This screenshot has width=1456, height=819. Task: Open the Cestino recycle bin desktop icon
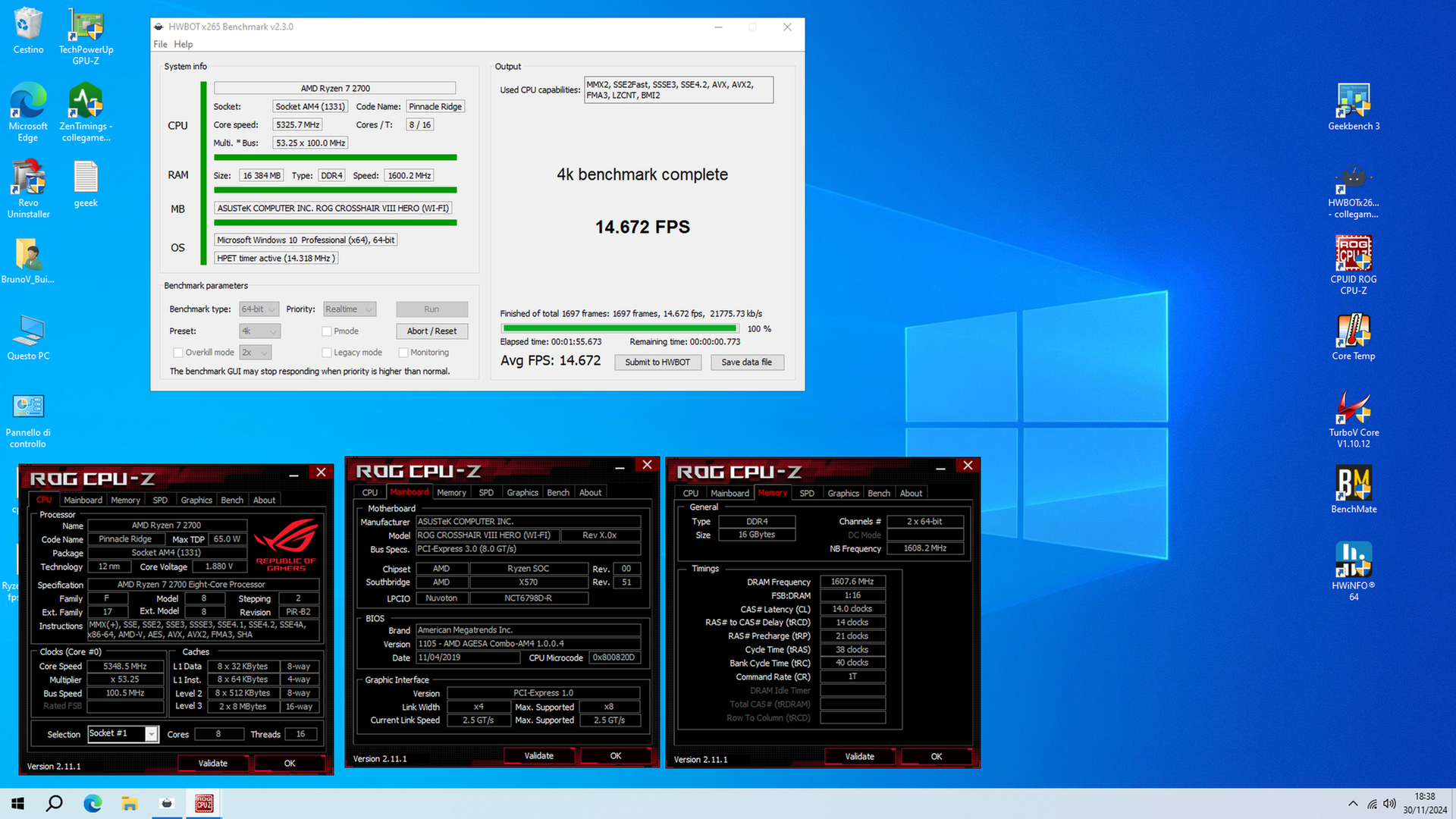click(x=28, y=31)
